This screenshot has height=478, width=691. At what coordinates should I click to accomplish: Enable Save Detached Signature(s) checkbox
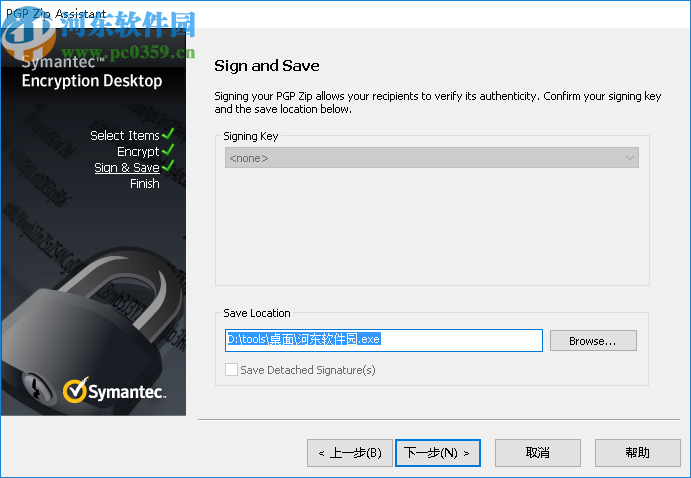coord(231,369)
